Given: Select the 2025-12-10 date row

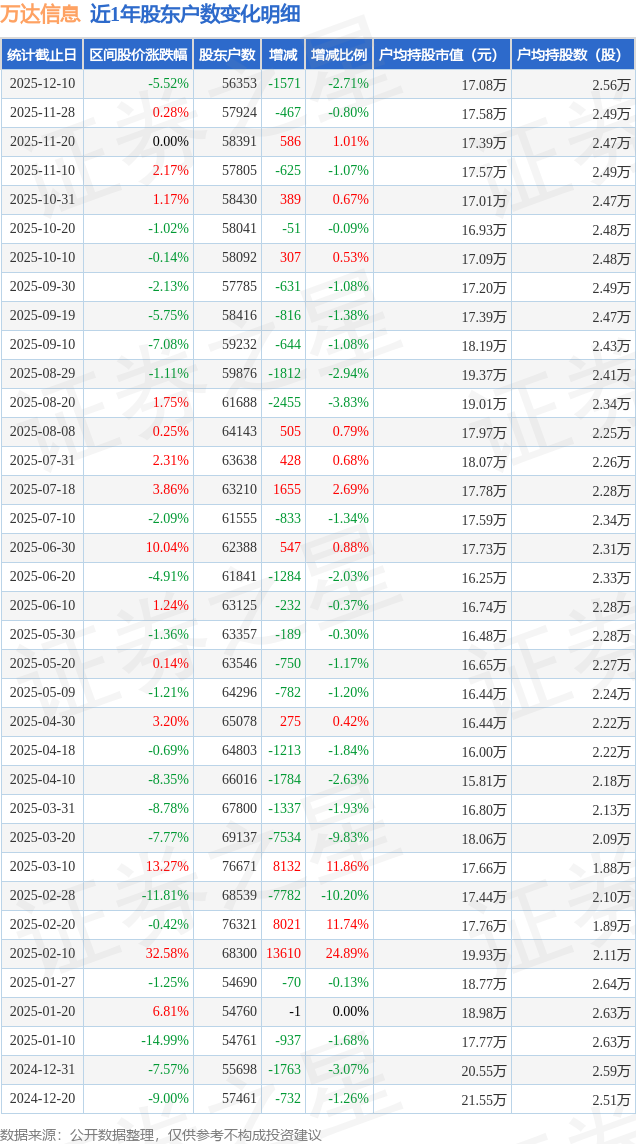Looking at the screenshot, I should (42, 84).
